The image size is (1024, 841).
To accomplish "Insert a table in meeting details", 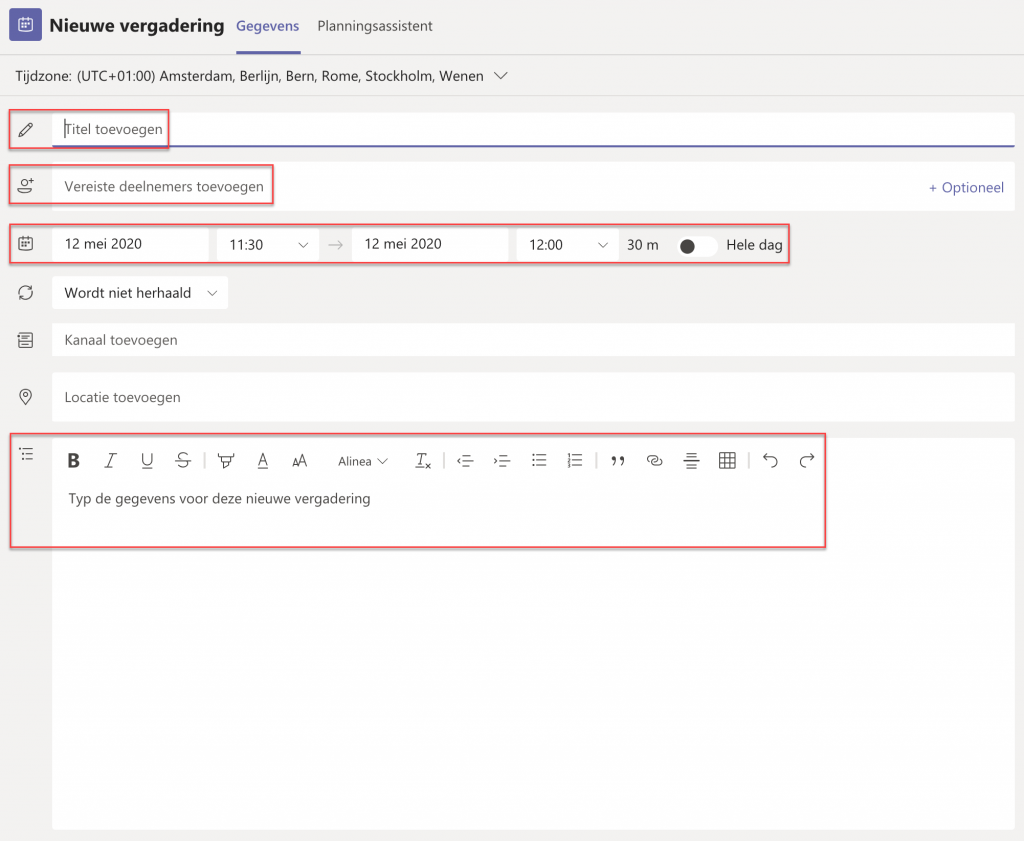I will [727, 461].
